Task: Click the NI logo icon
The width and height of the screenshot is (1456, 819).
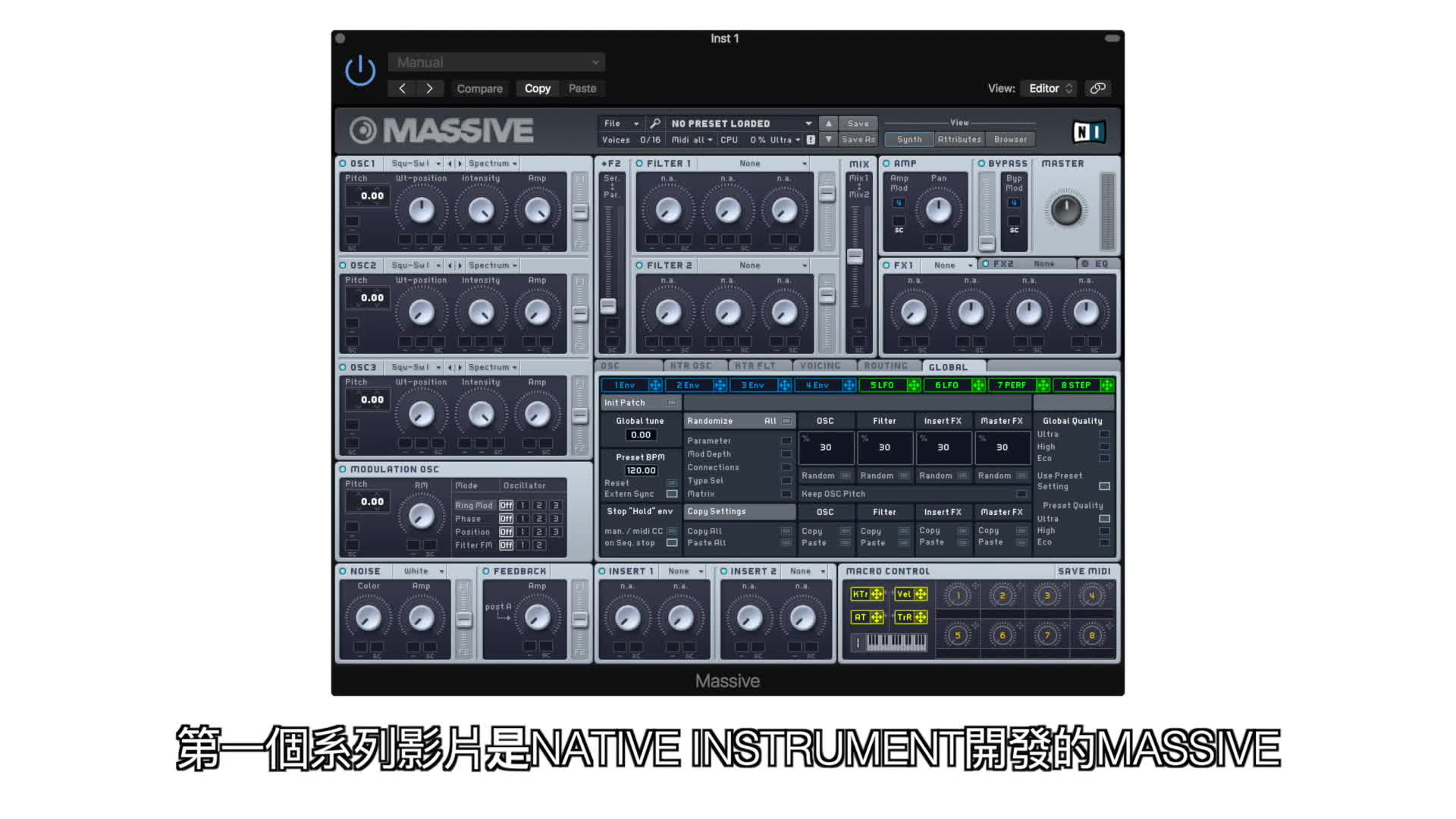Action: 1089,132
